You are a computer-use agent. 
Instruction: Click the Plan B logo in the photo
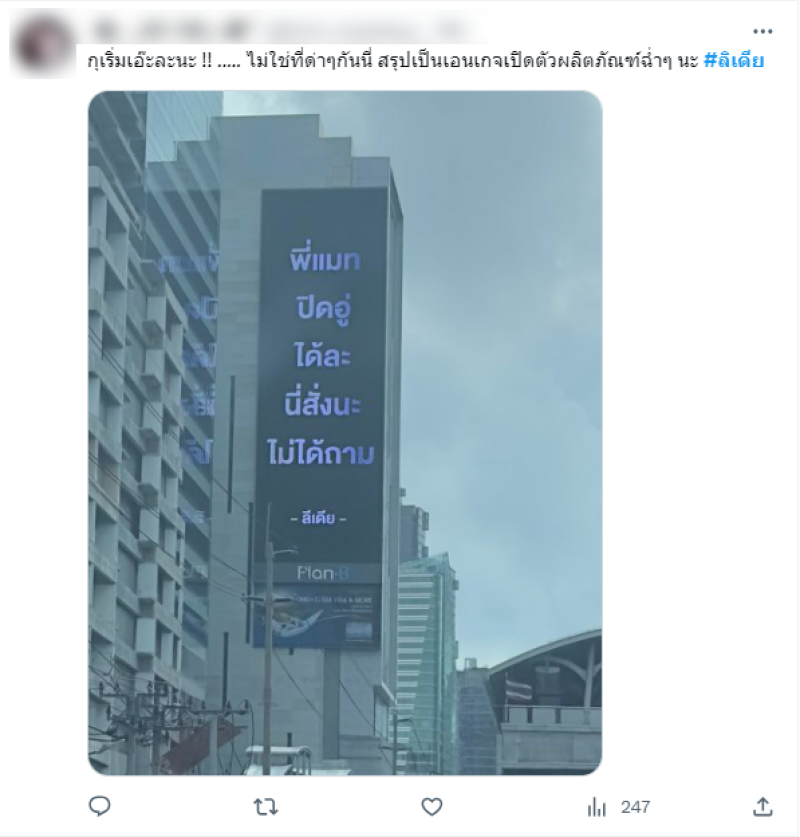pos(322,573)
